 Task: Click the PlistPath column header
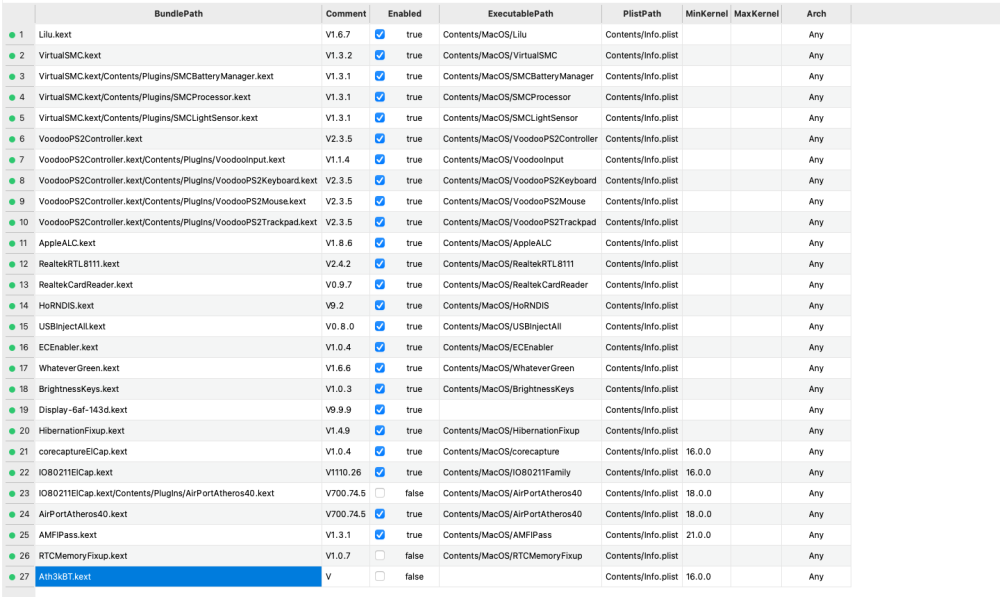coord(642,13)
